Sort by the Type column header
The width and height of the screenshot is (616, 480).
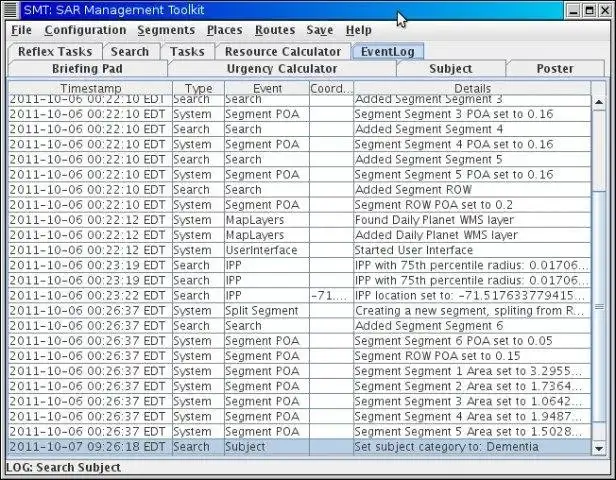click(198, 88)
